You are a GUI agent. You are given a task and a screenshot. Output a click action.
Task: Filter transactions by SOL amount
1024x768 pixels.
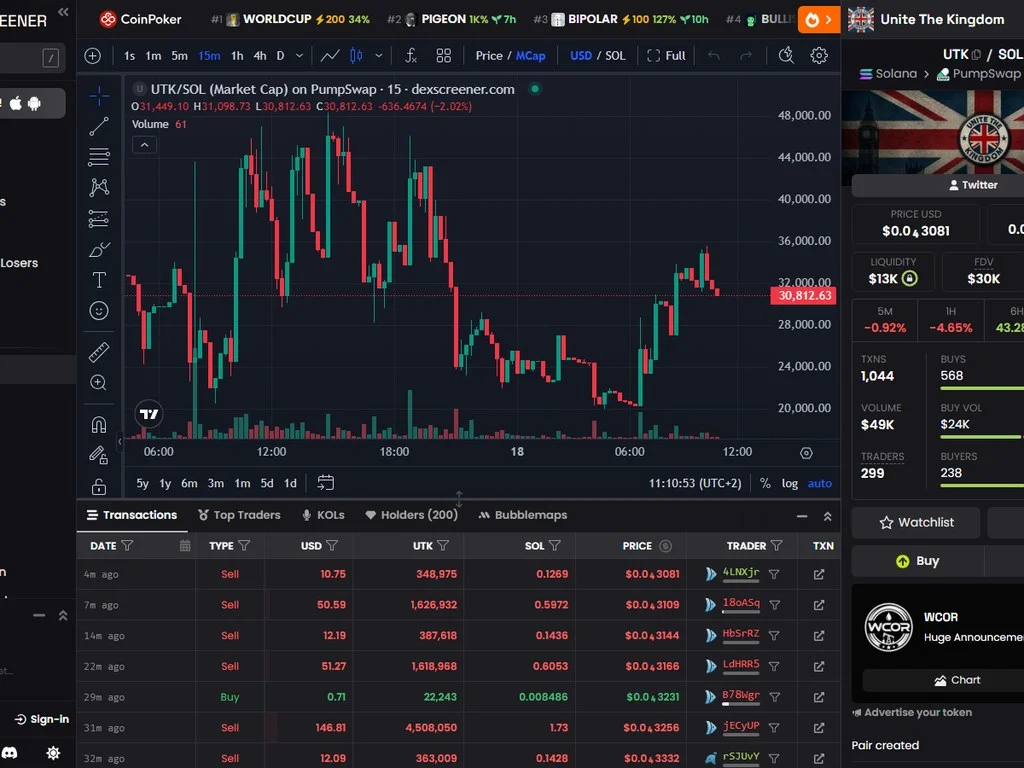tap(554, 545)
